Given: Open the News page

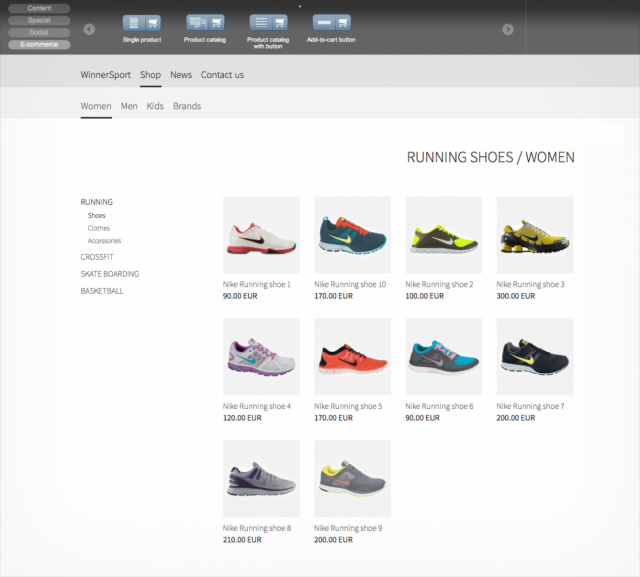Looking at the screenshot, I should click(x=181, y=75).
